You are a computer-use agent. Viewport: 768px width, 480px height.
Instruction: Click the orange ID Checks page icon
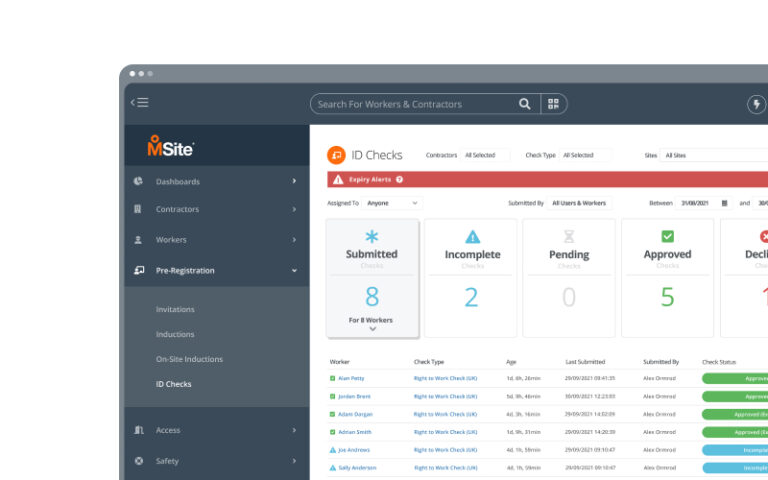(x=337, y=155)
